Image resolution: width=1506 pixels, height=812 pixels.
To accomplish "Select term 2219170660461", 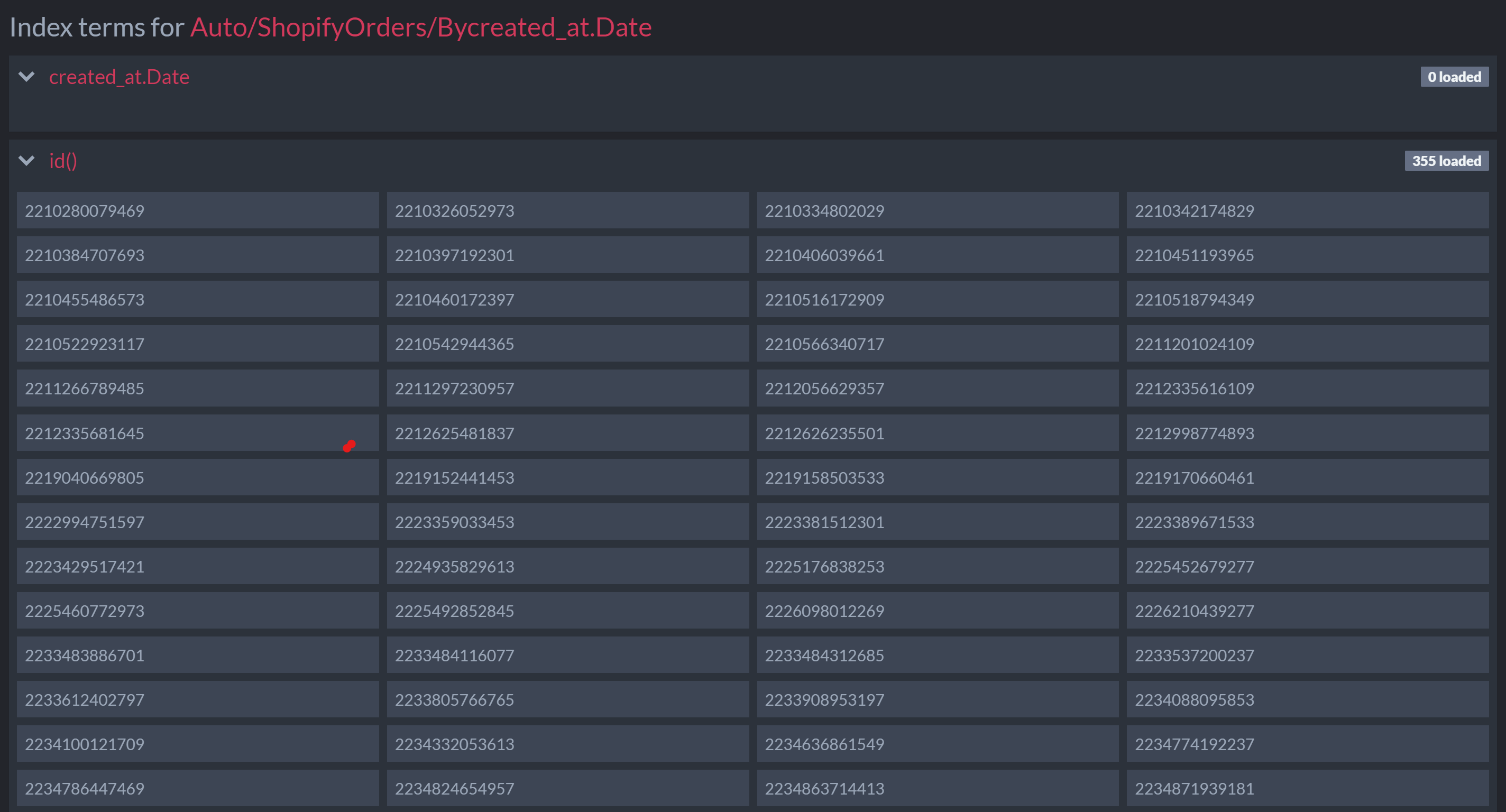I will click(1308, 477).
